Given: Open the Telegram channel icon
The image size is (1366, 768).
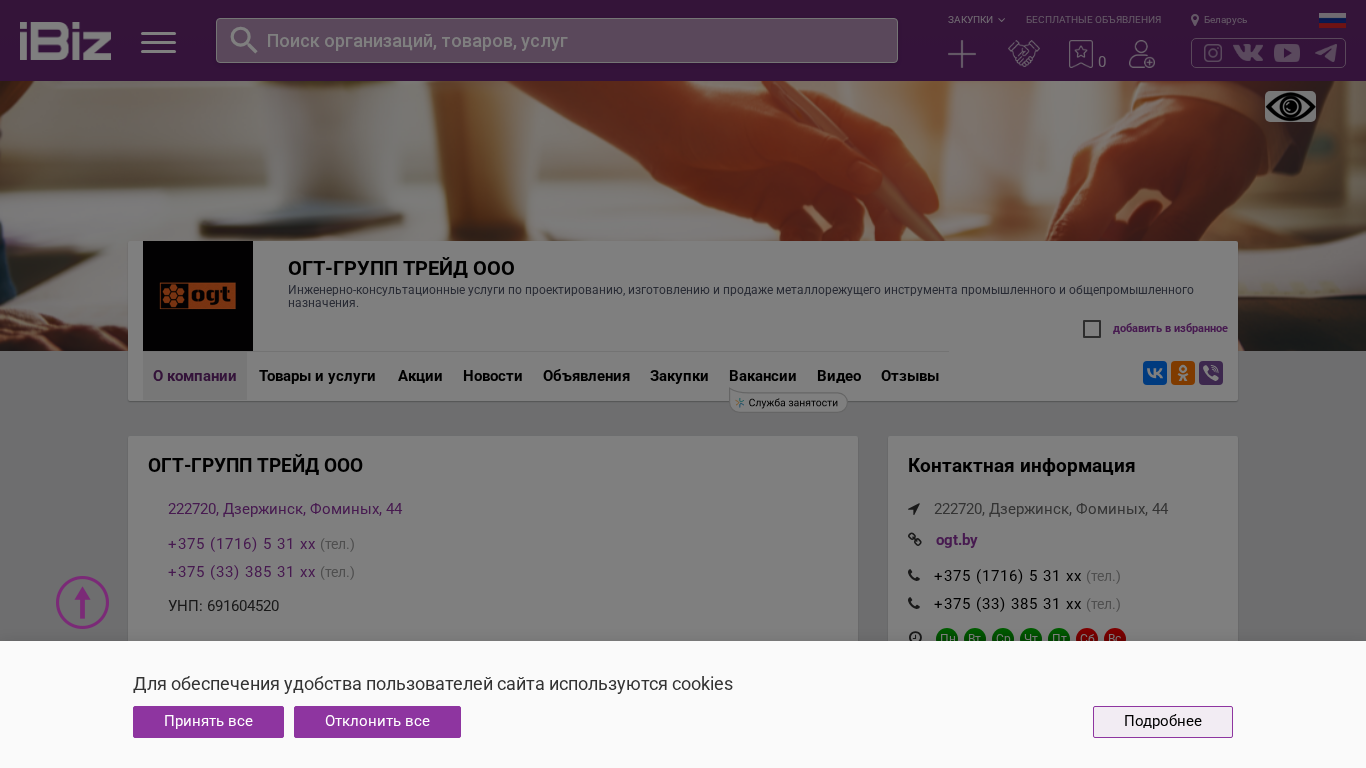Looking at the screenshot, I should pos(1326,53).
